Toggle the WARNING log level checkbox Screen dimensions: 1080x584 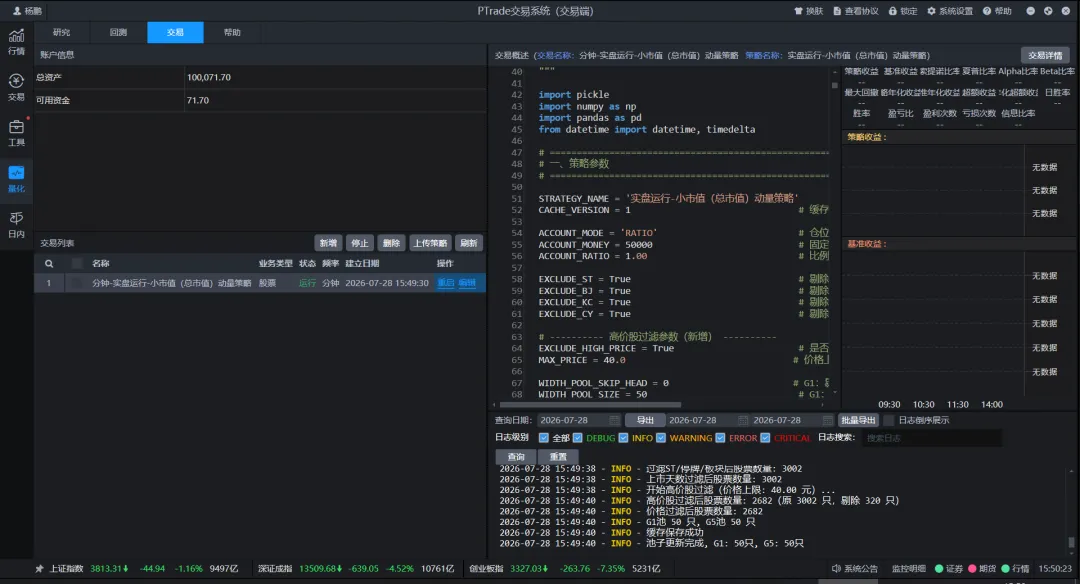pyautogui.click(x=661, y=438)
